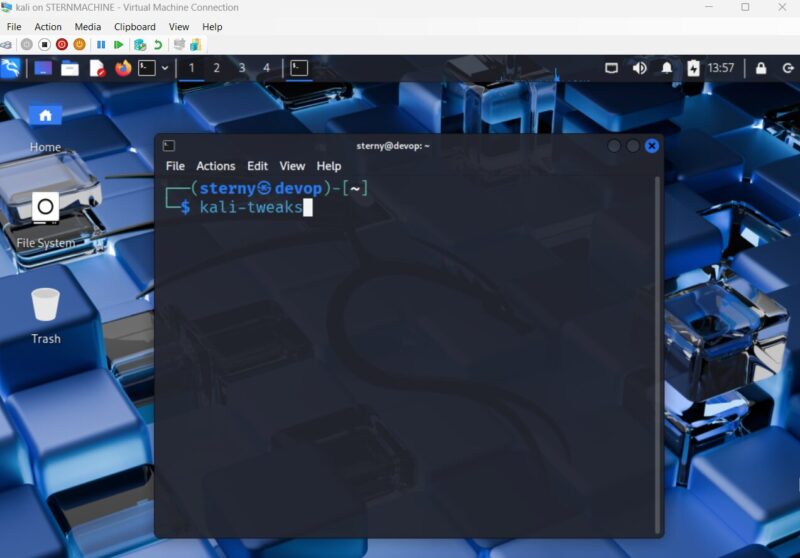Open the terminal View menu
The image size is (800, 558).
[292, 166]
